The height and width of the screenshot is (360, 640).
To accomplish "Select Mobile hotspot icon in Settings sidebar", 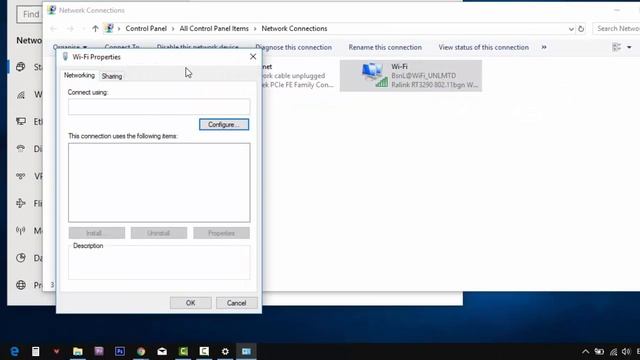I will pos(21,231).
